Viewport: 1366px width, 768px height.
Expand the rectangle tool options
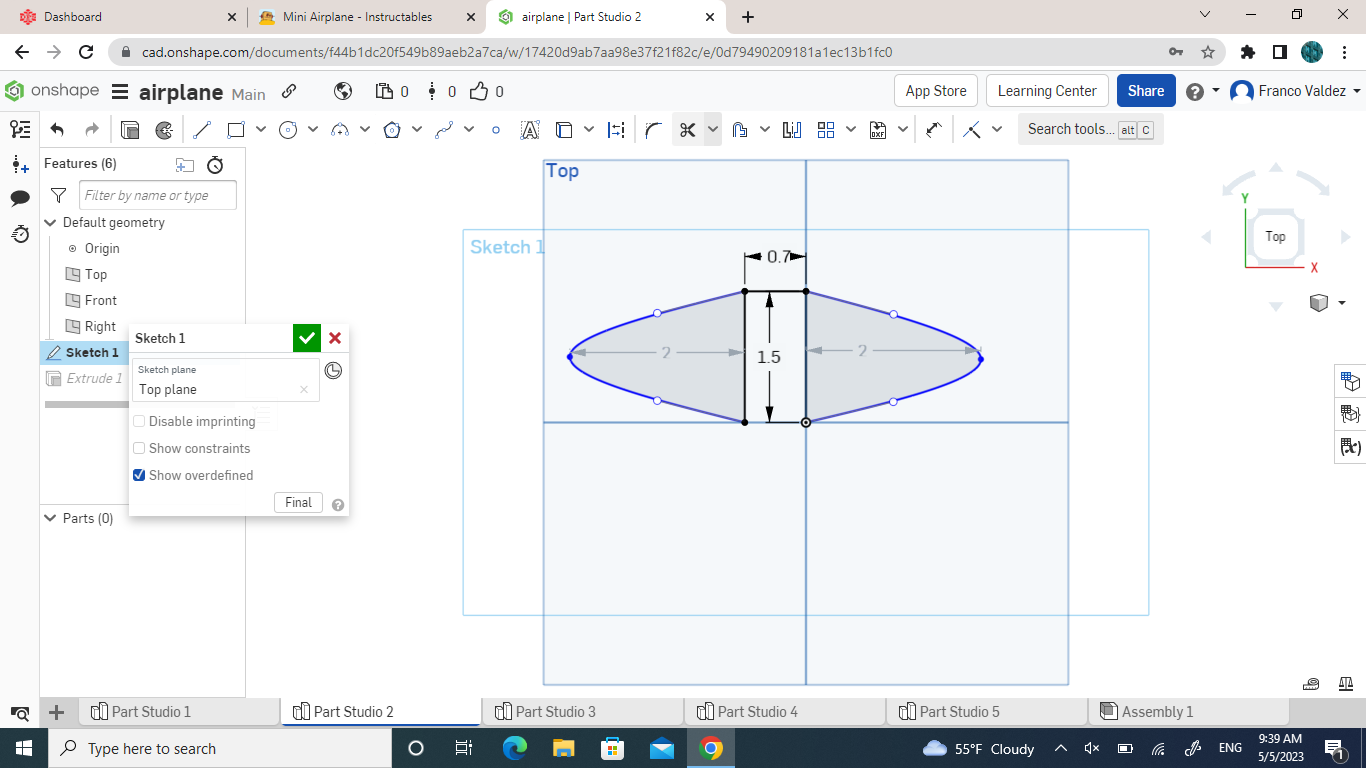coord(260,129)
